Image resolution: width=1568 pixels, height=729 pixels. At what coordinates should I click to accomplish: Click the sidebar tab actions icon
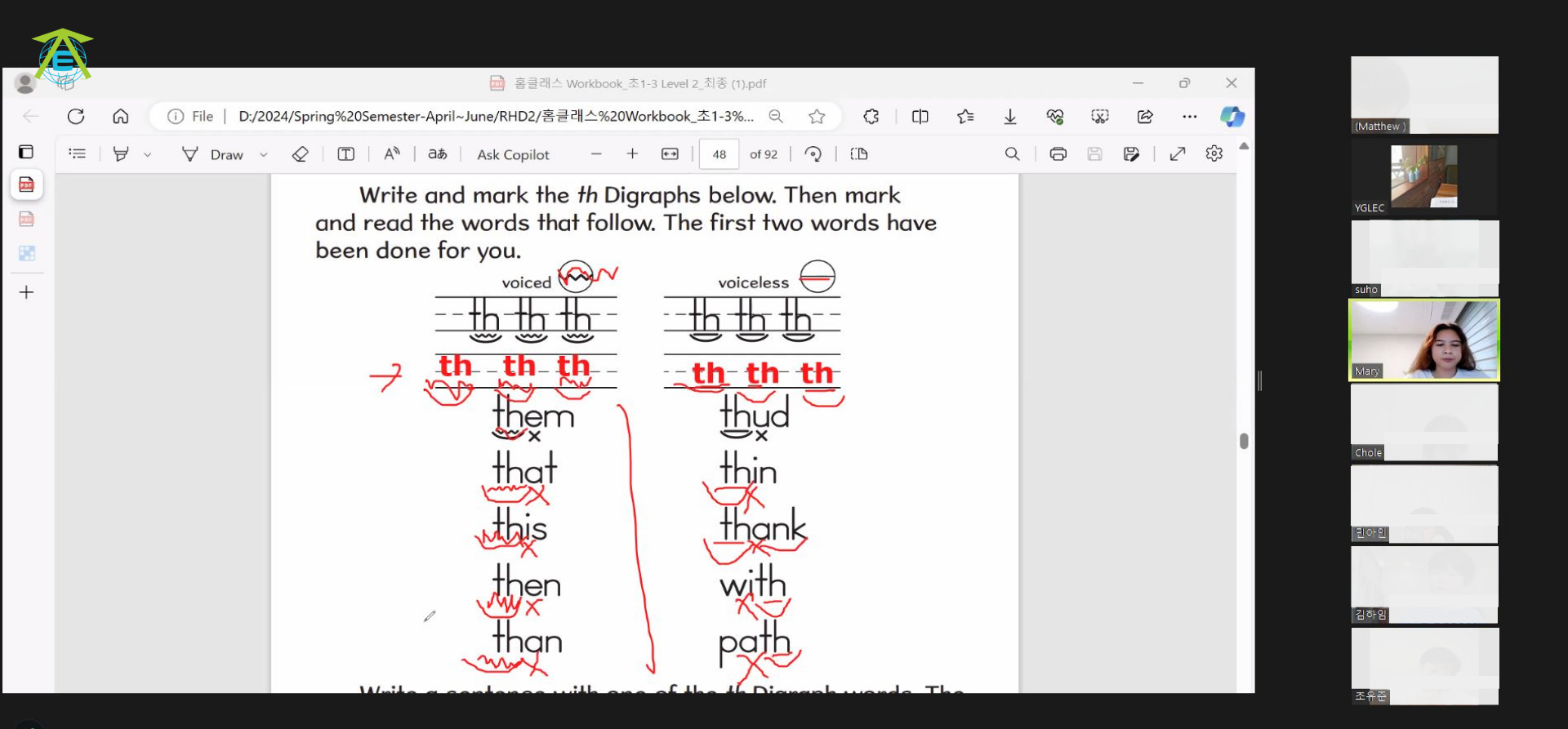tap(26, 152)
